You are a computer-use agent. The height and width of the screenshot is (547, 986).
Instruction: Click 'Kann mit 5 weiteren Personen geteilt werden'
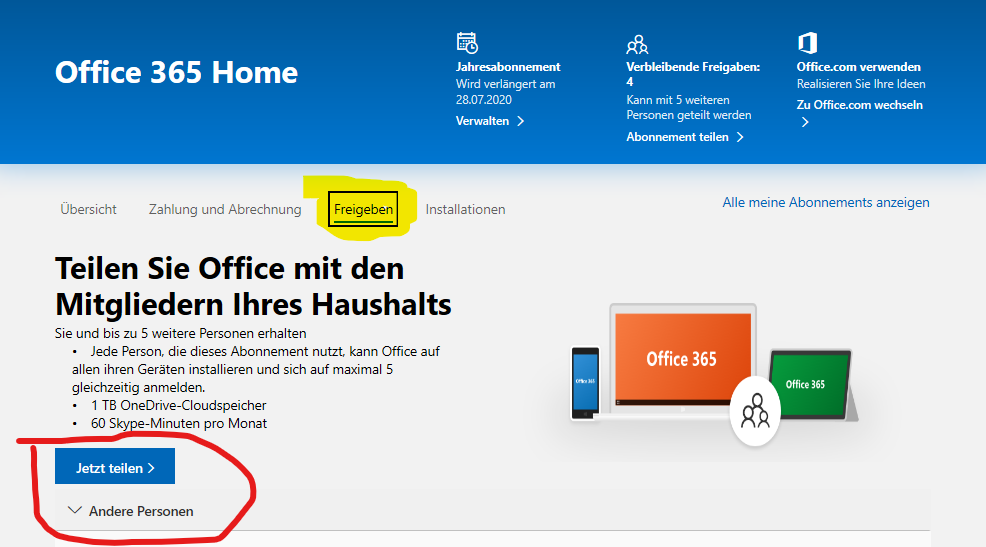coord(689,108)
